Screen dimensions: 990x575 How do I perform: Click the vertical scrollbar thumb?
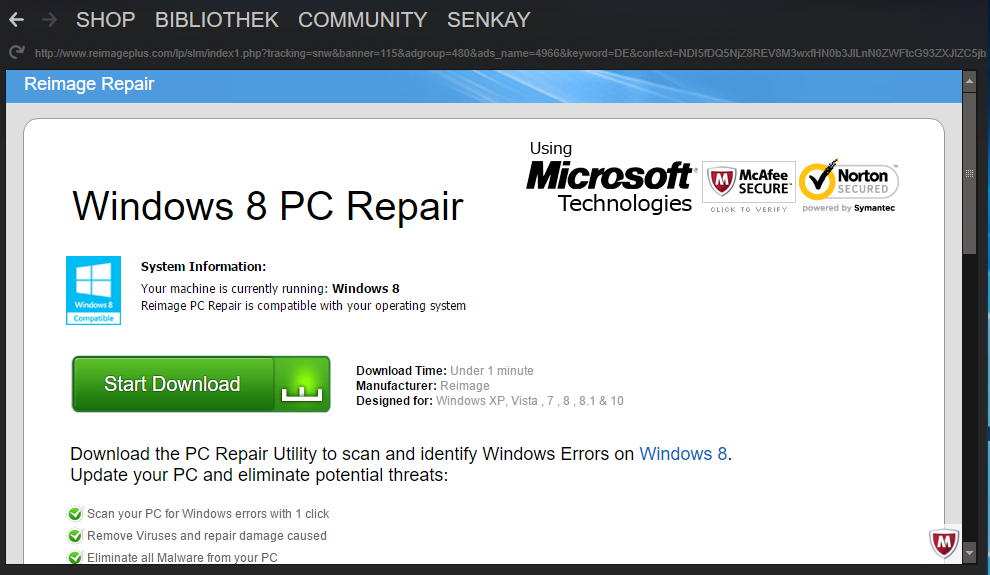970,172
